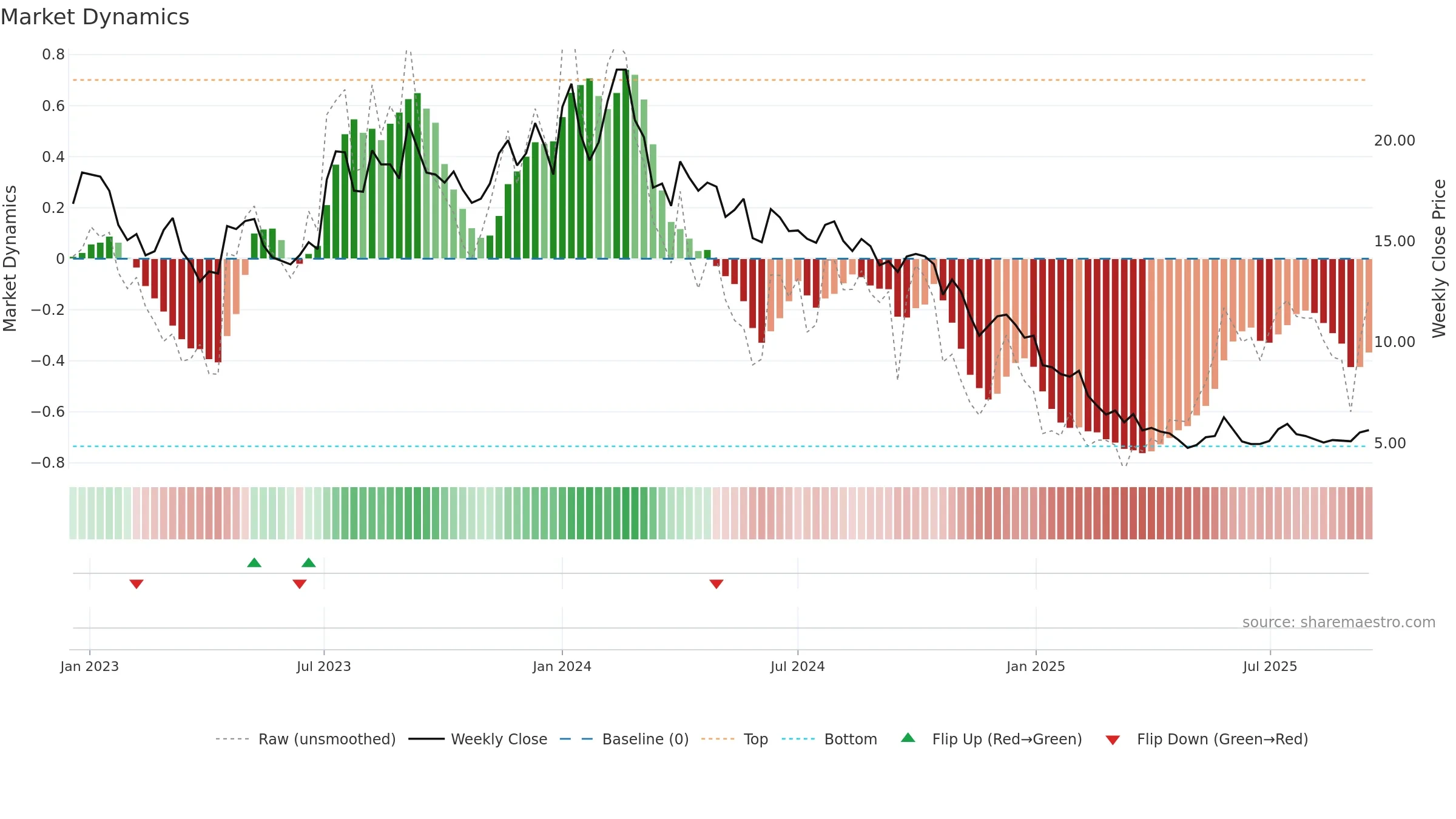
Task: Click the 15.00 price axis tick label
Action: (1395, 241)
